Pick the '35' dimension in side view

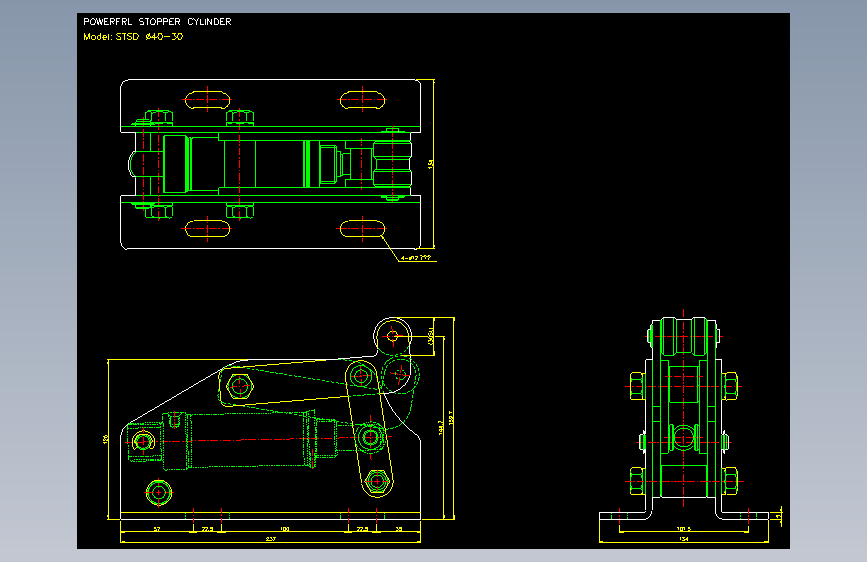399,529
